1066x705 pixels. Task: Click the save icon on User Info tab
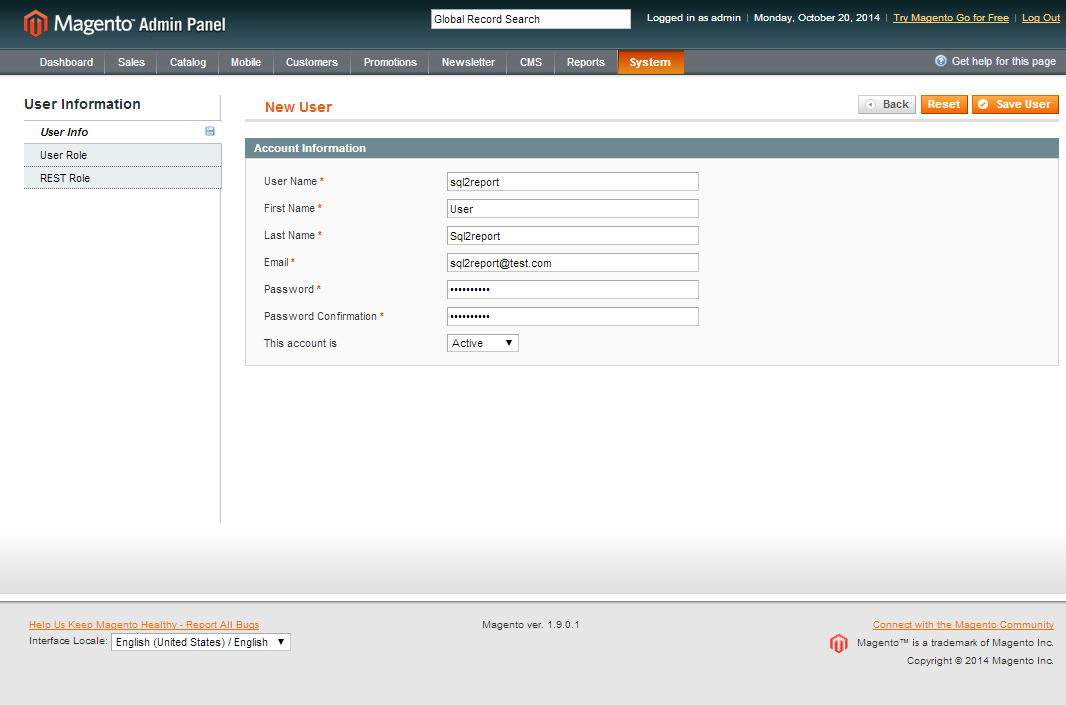coord(210,131)
